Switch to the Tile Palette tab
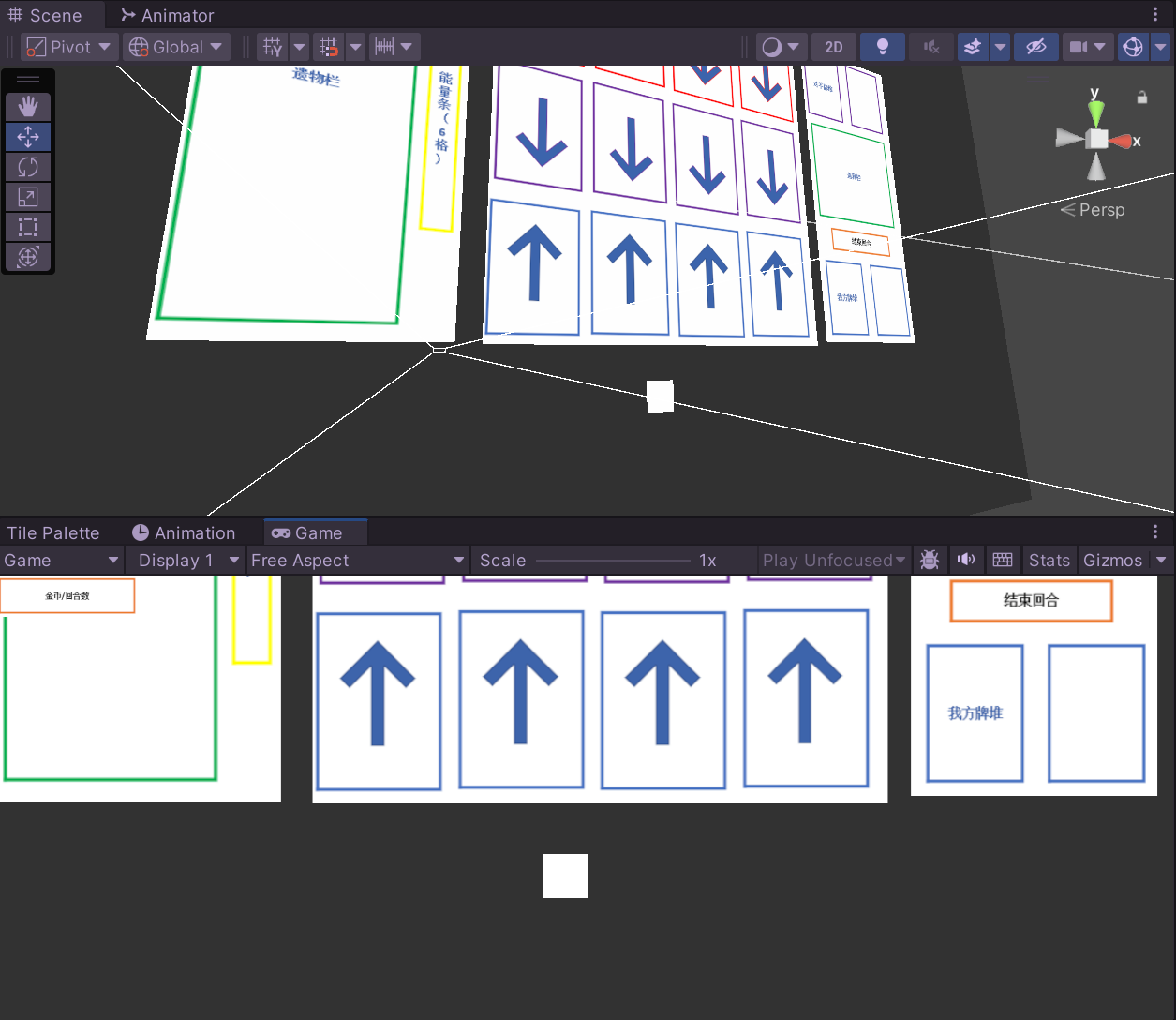Screen dimensions: 1176x1020 [53, 532]
